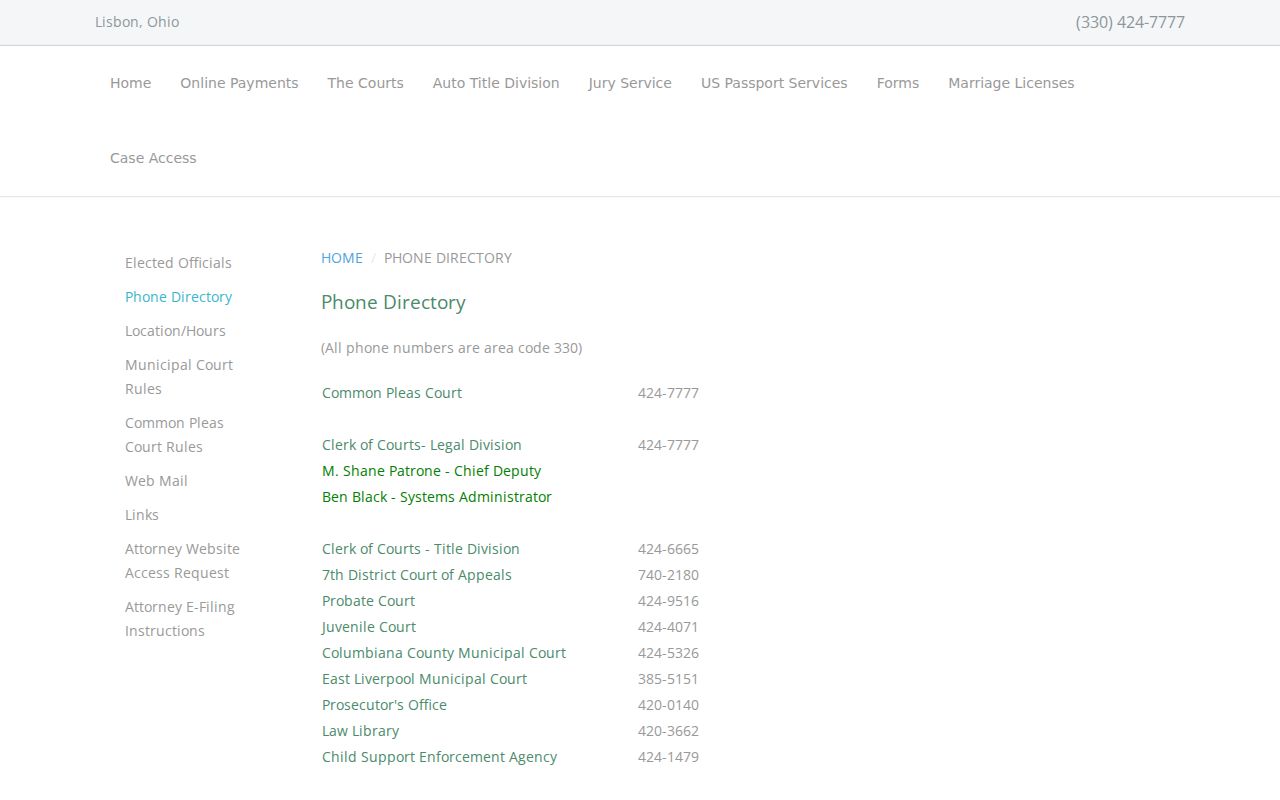The image size is (1280, 800).
Task: Click the Phone Directory heading
Action: (x=393, y=302)
